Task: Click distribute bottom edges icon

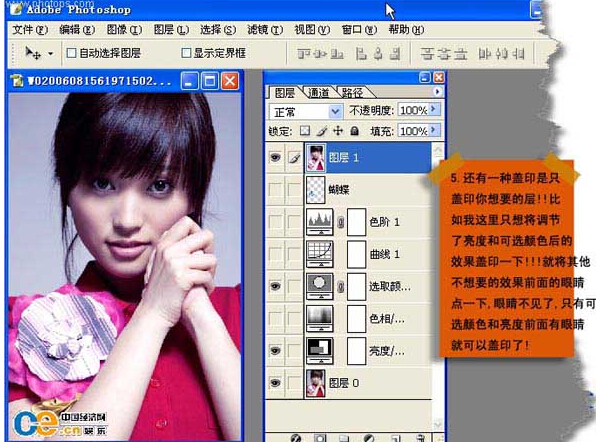Action: click(x=460, y=54)
